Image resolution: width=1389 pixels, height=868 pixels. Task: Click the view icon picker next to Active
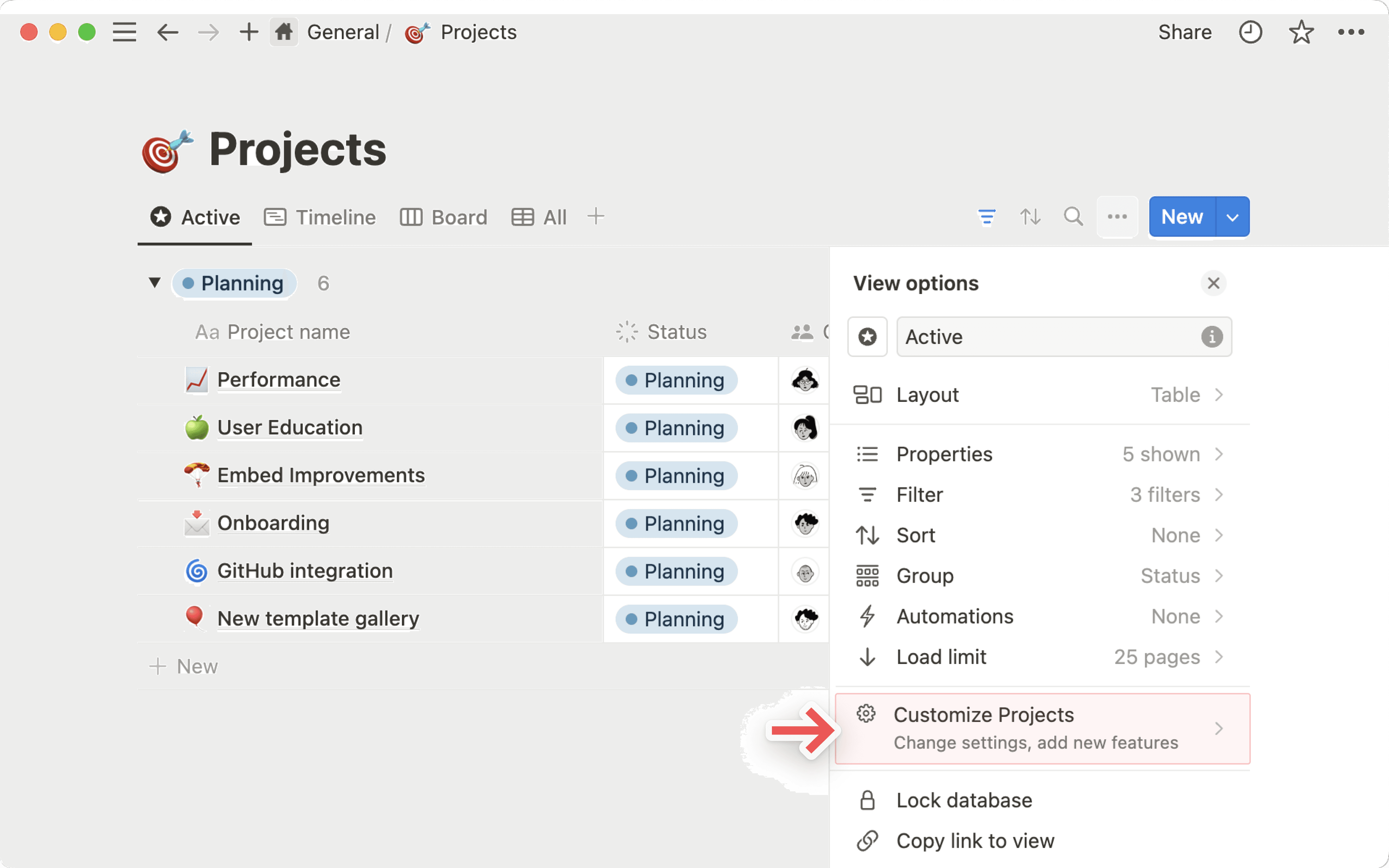point(867,337)
